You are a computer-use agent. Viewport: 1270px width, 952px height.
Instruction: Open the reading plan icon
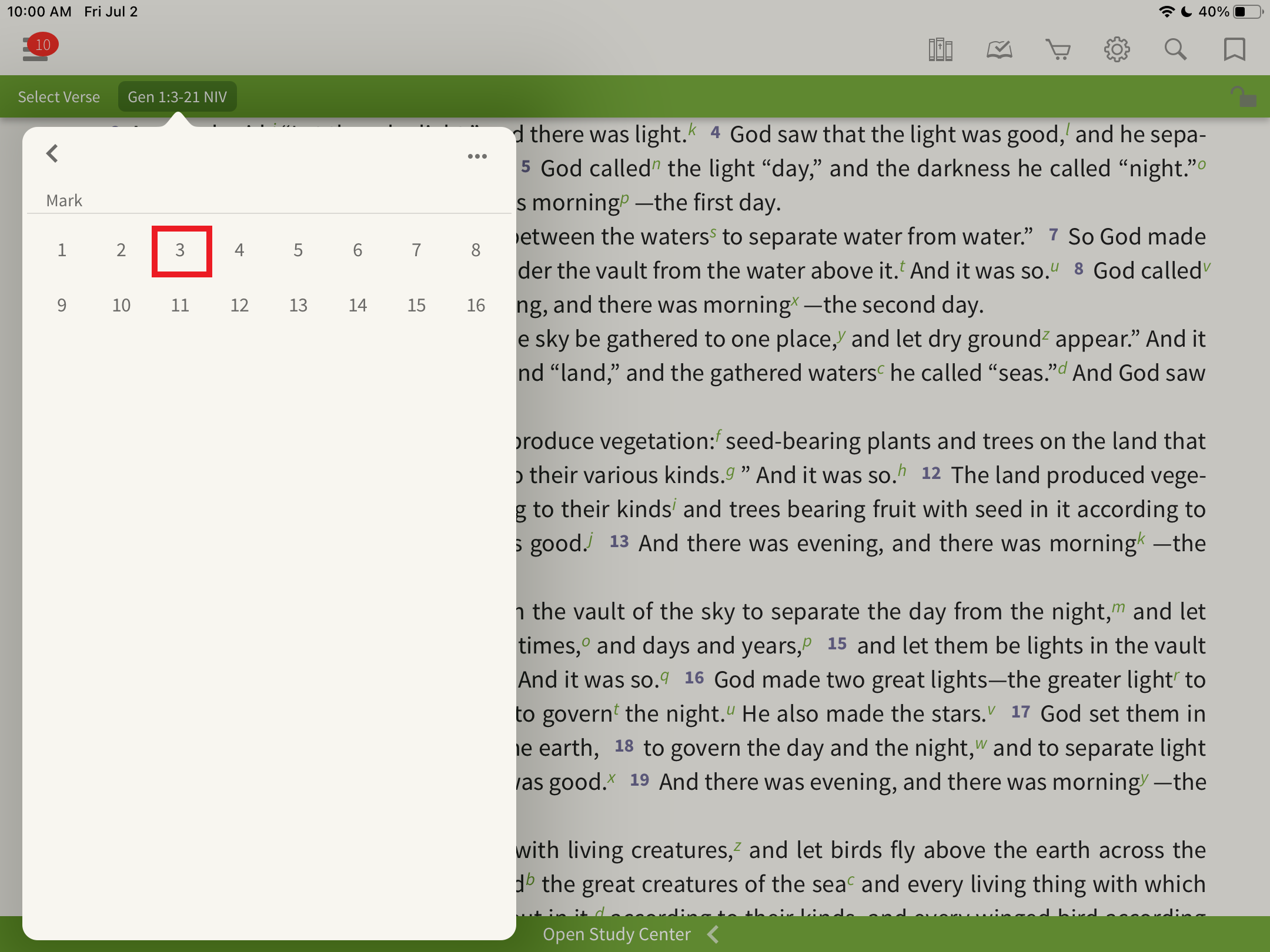(999, 49)
